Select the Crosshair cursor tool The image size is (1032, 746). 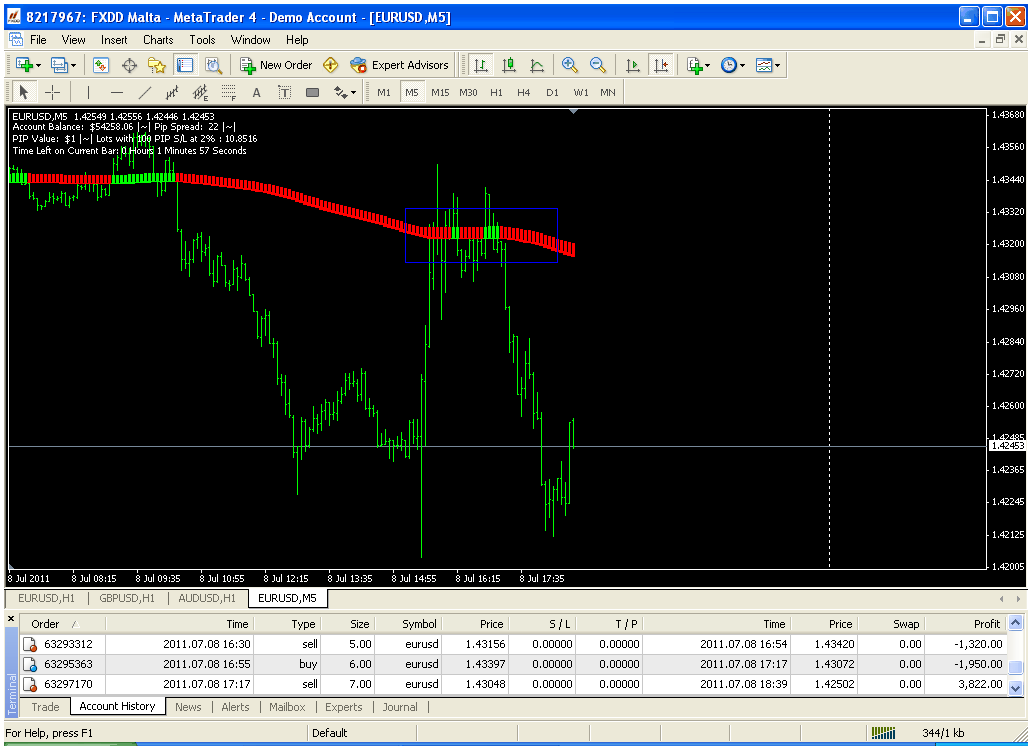[53, 92]
